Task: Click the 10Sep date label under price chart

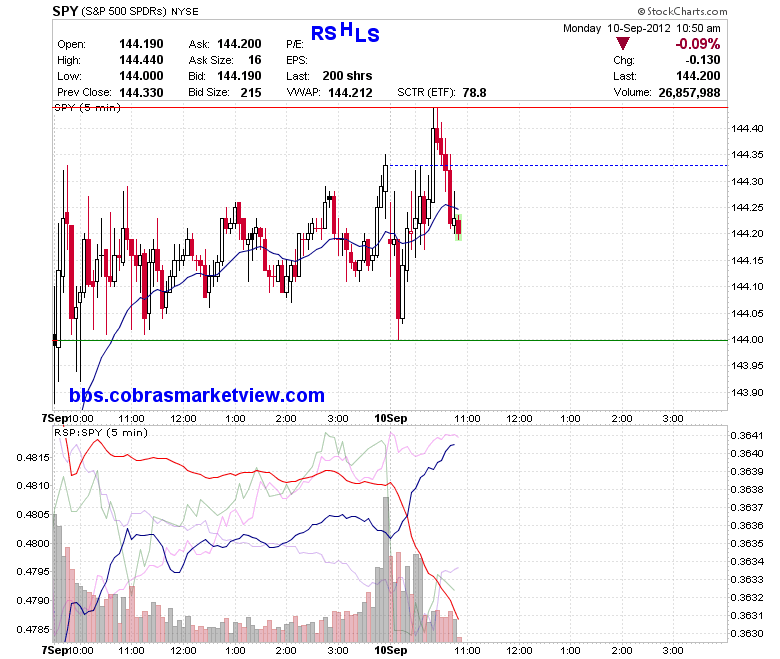Action: click(x=390, y=418)
